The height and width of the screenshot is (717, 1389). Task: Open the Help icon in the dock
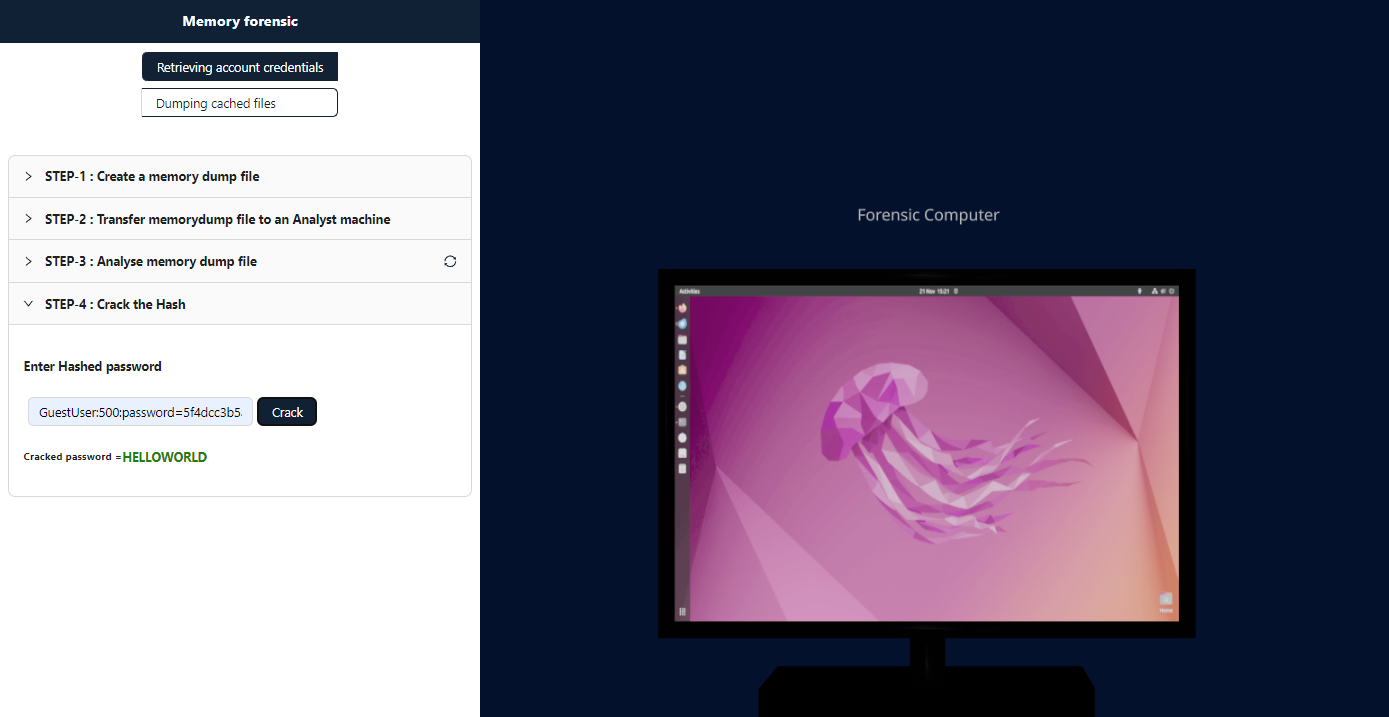[682, 386]
